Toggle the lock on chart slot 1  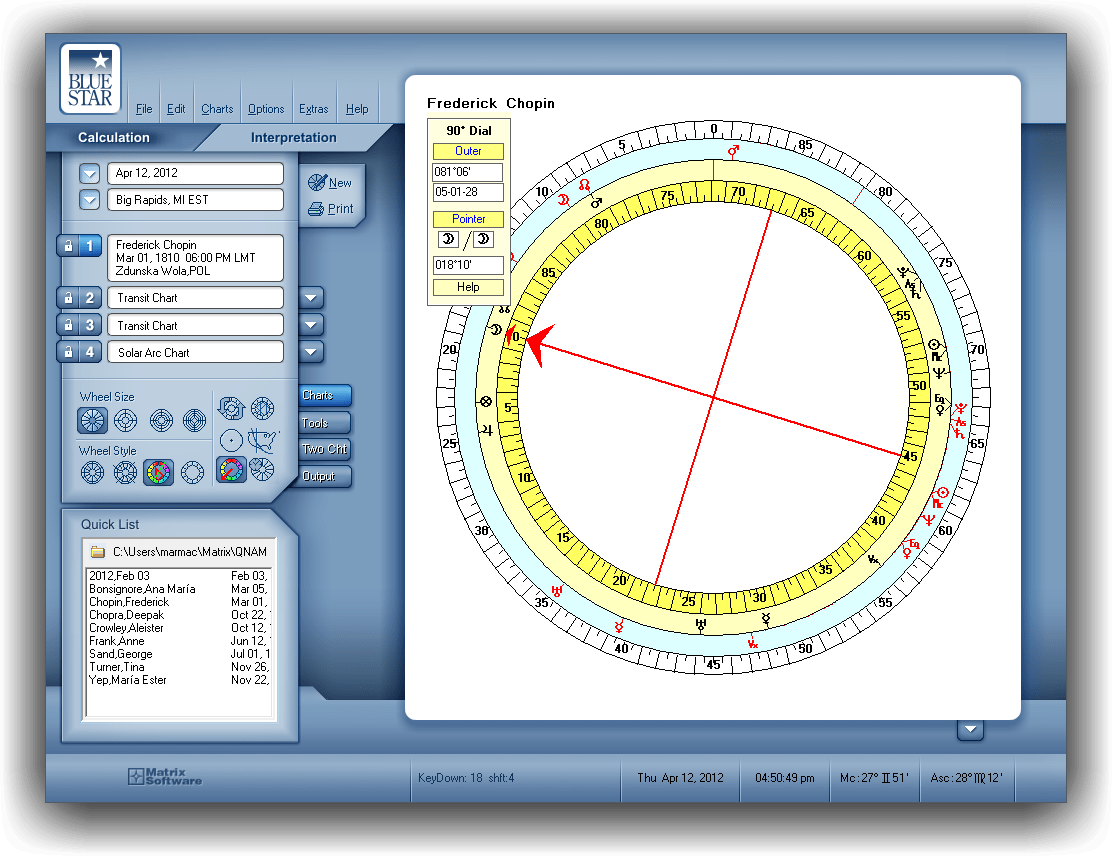coord(68,246)
